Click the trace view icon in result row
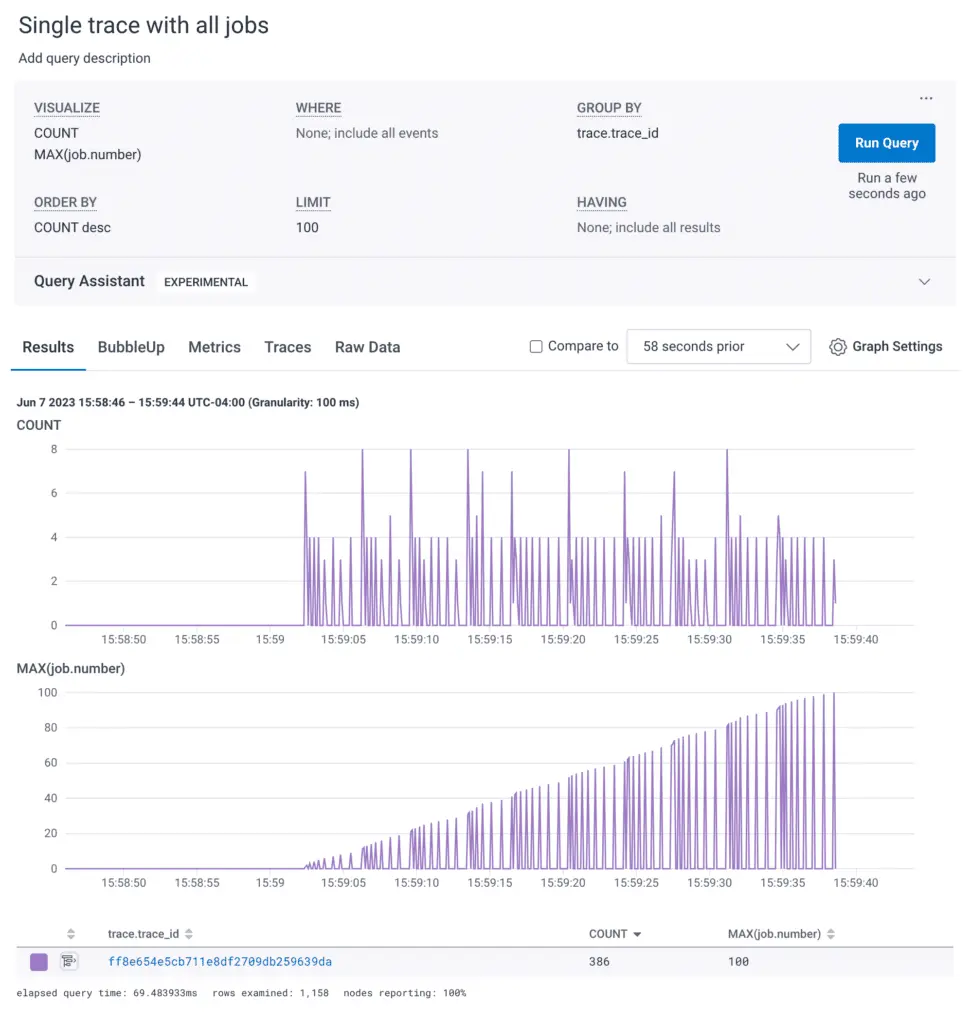Image resolution: width=971 pixels, height=1024 pixels. (69, 962)
